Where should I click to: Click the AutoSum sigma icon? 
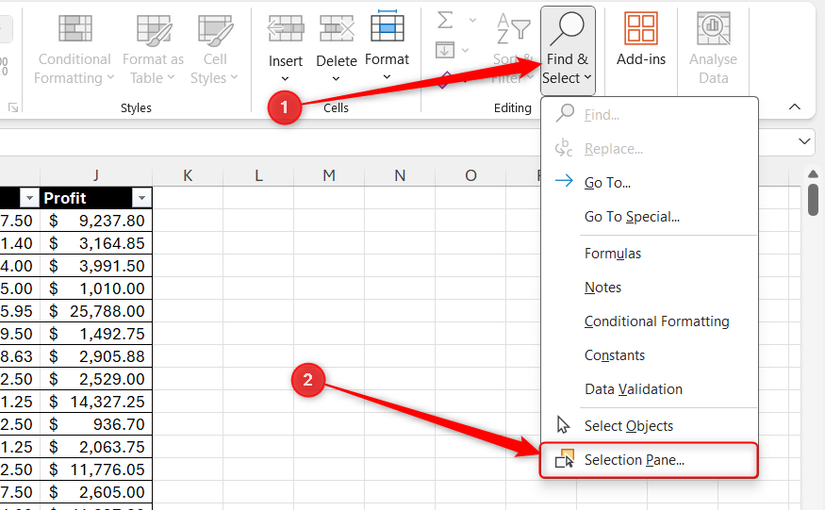click(445, 21)
